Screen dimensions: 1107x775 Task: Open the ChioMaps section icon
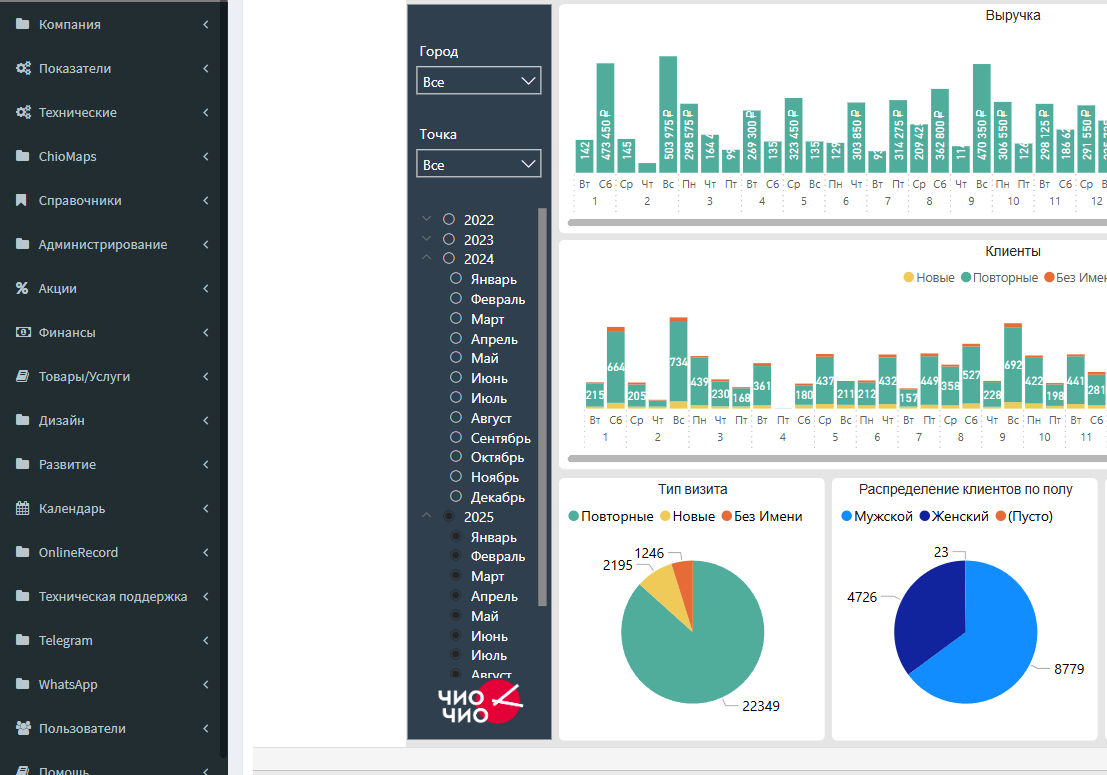[x=22, y=156]
